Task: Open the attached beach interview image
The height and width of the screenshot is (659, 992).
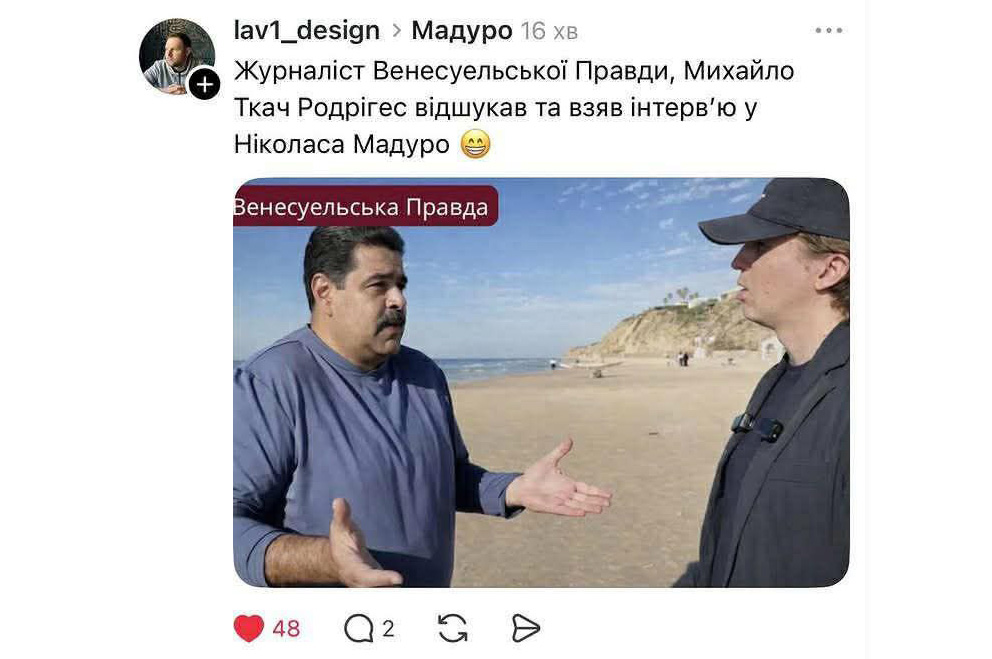Action: coord(542,383)
